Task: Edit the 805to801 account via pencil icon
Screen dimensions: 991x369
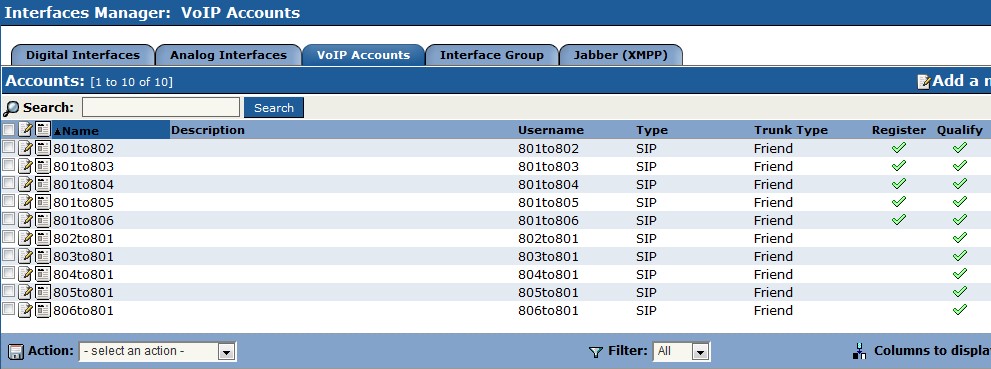Action: click(x=25, y=292)
